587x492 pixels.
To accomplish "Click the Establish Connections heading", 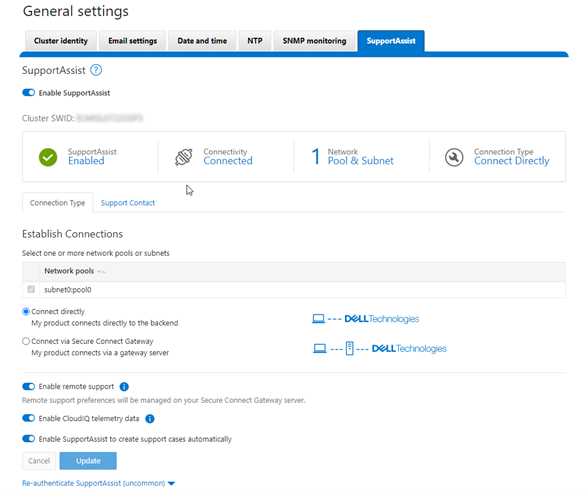I will 72,234.
